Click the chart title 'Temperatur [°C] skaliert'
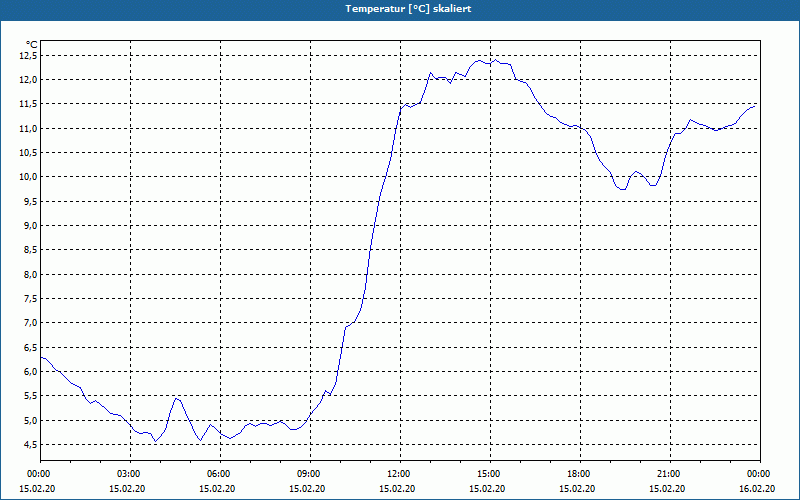This screenshot has height=500, width=800. (408, 9)
